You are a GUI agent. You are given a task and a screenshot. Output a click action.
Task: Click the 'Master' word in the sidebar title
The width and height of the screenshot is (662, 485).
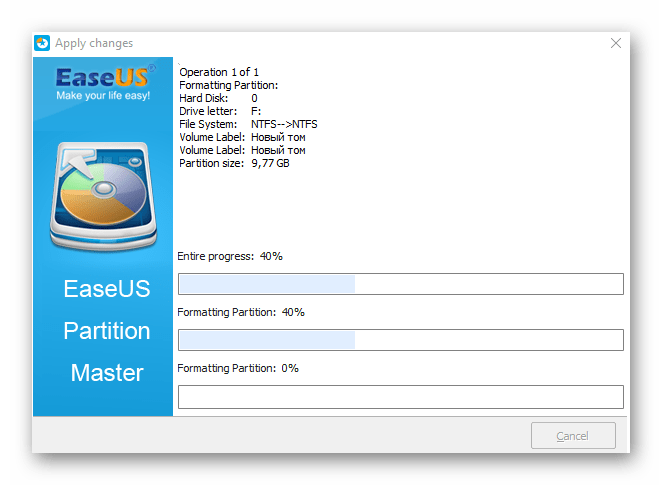tap(107, 373)
